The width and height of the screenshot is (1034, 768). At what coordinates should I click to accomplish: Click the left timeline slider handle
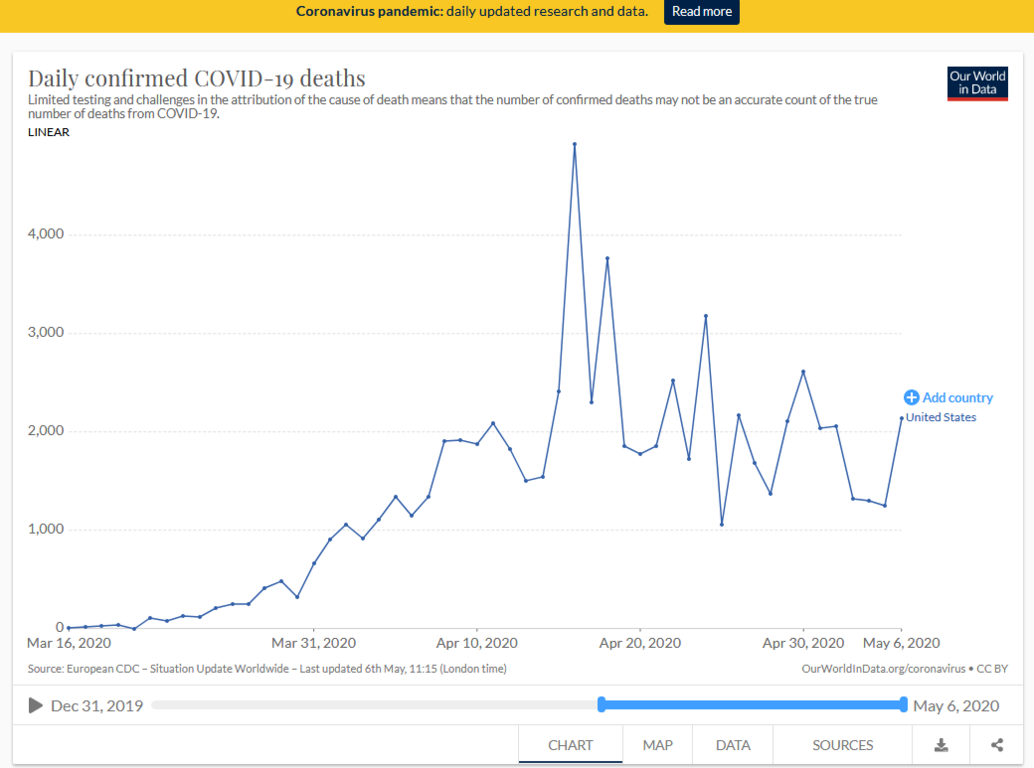click(601, 705)
